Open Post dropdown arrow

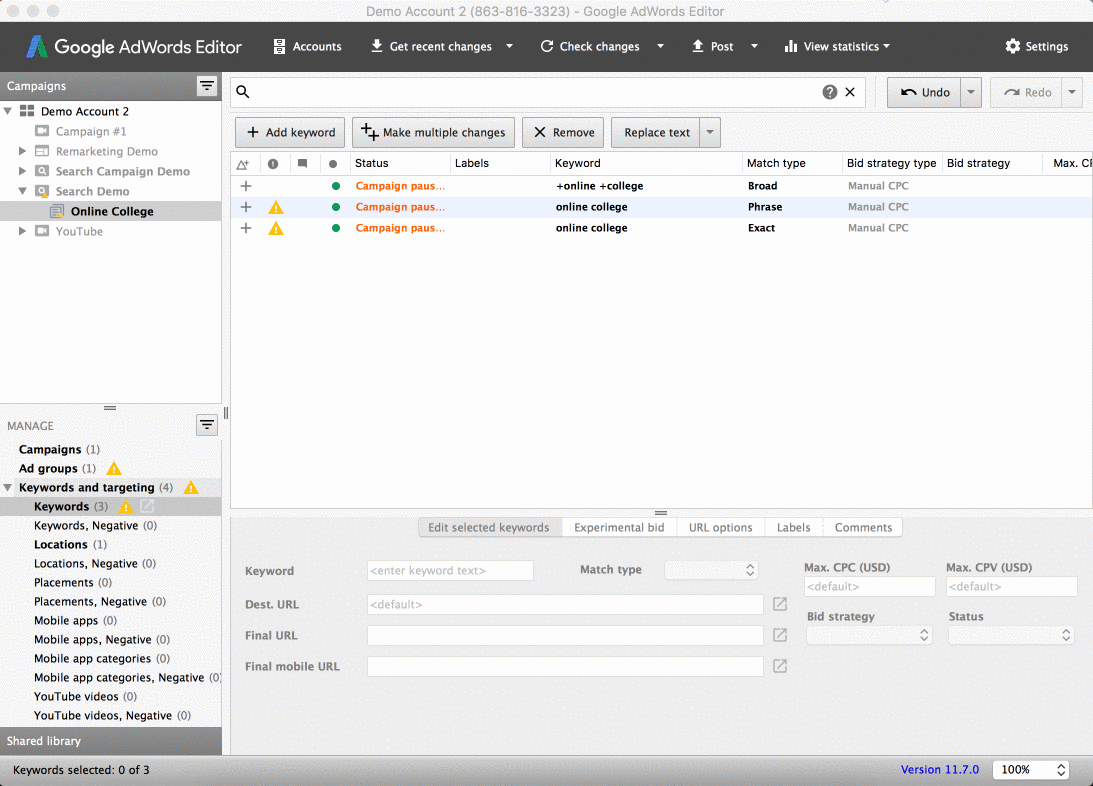[x=754, y=47]
